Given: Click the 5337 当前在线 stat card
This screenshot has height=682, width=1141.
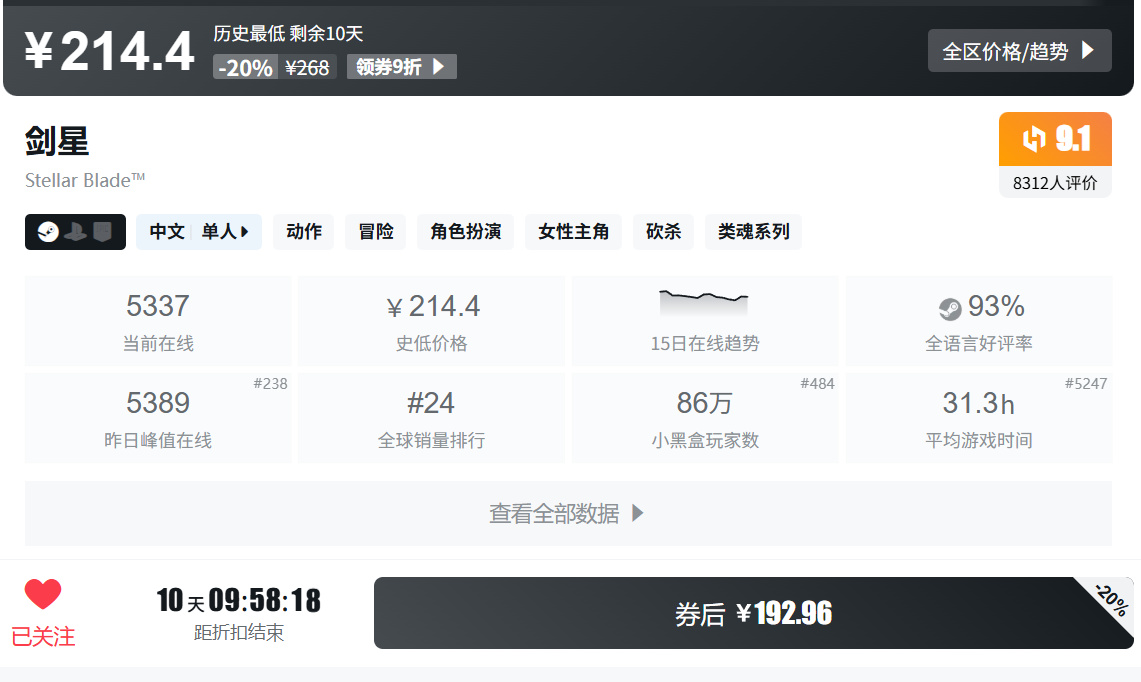Looking at the screenshot, I should [x=158, y=321].
